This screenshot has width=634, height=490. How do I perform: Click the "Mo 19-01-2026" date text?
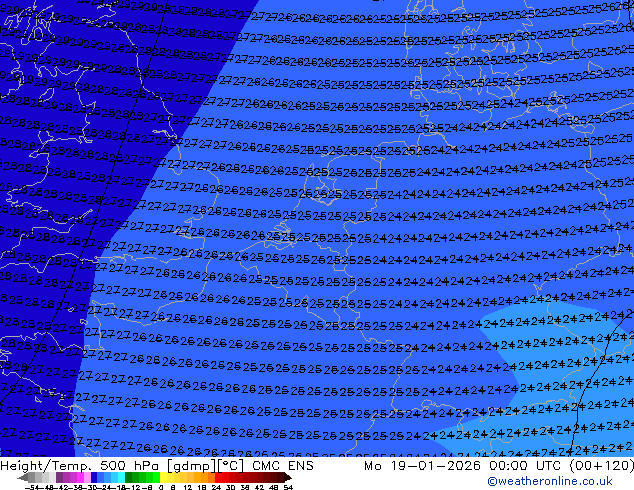422,466
